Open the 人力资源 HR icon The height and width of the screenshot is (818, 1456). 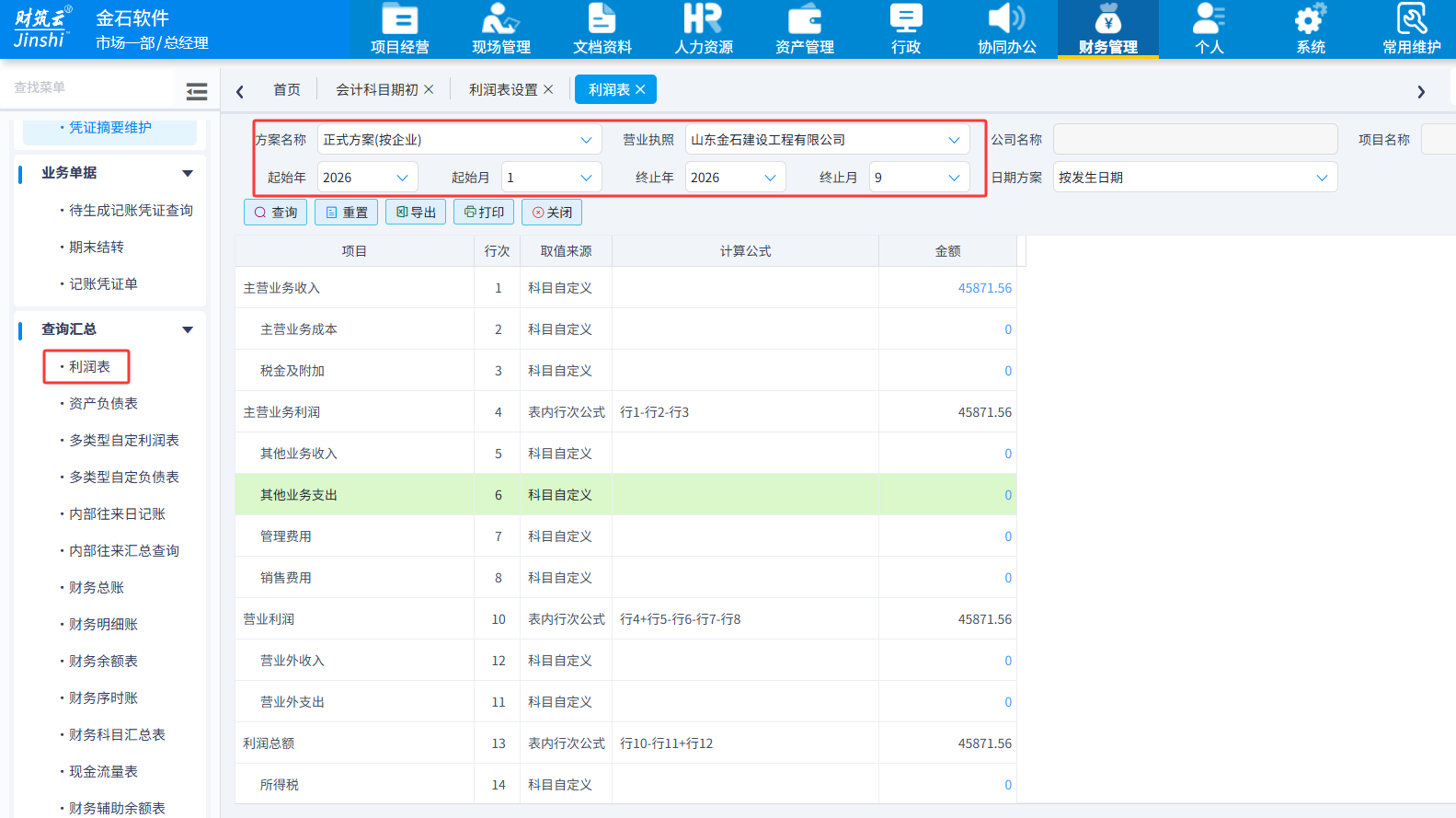[x=703, y=29]
